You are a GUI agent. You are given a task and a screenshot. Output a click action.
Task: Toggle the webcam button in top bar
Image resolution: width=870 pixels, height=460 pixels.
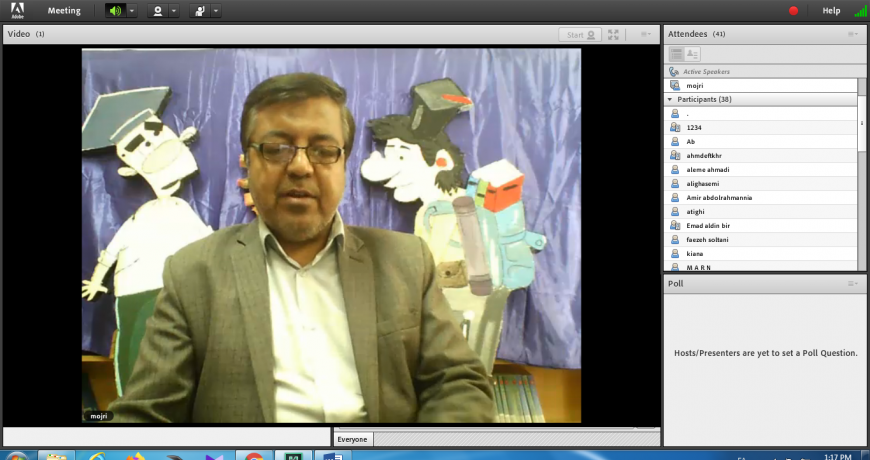(x=157, y=11)
